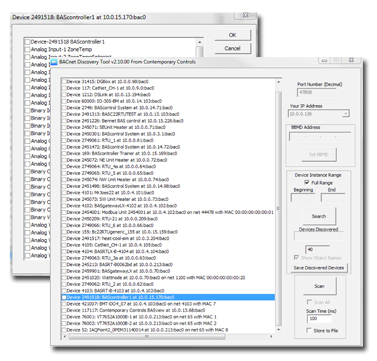
Task: Click the Scan button
Action: click(319, 286)
